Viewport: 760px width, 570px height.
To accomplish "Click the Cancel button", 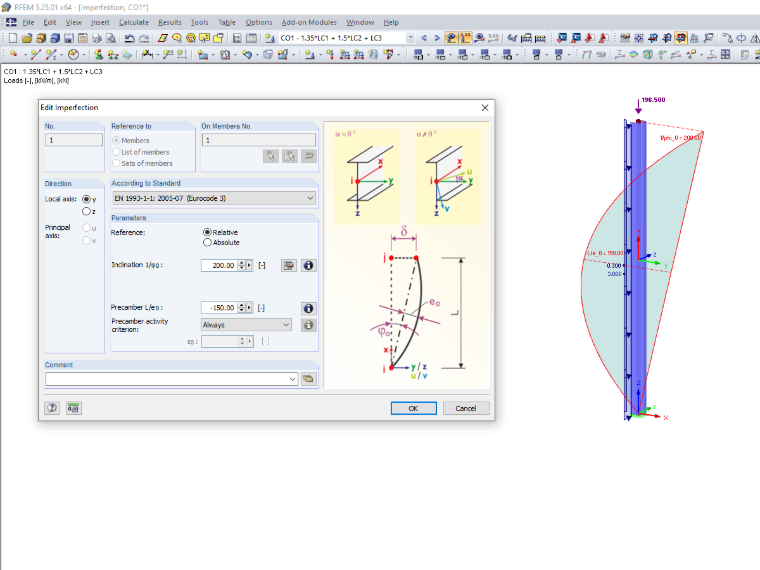I will pyautogui.click(x=466, y=408).
